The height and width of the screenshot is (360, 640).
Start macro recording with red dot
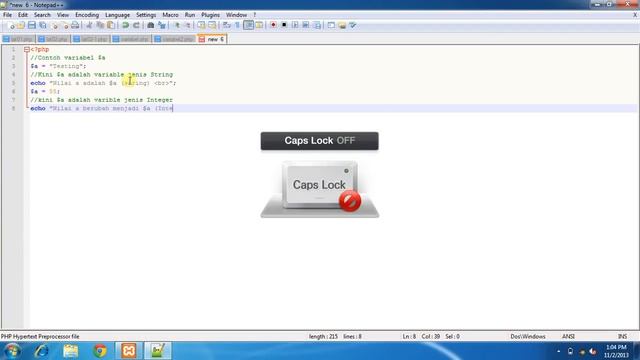pos(273,25)
